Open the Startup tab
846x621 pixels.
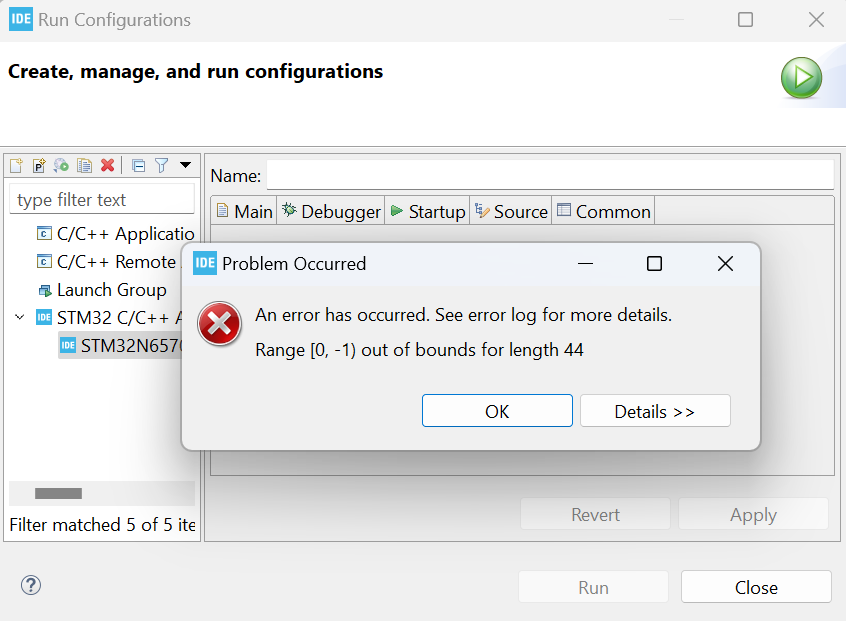click(427, 211)
